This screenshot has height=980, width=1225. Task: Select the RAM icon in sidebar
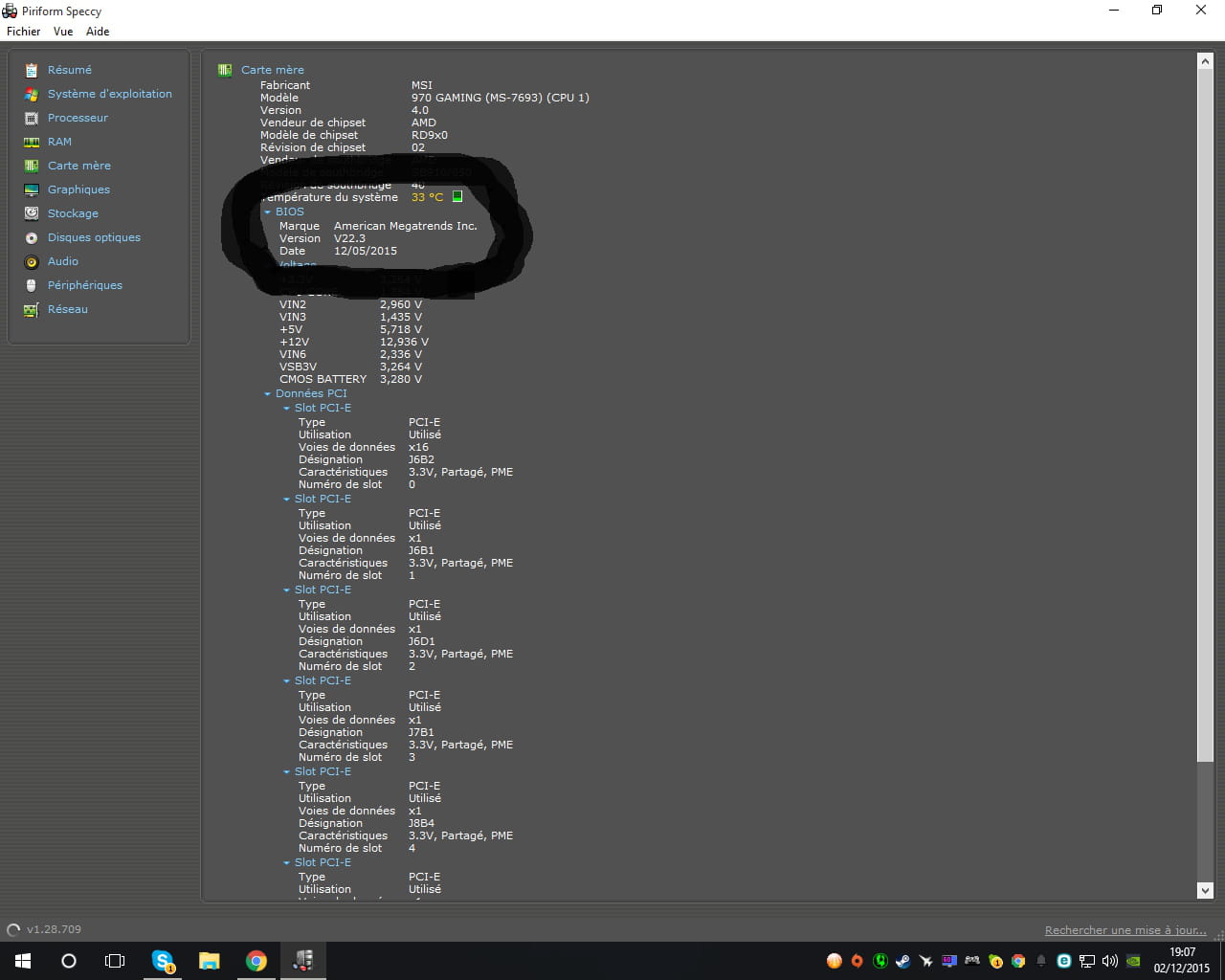click(x=32, y=142)
